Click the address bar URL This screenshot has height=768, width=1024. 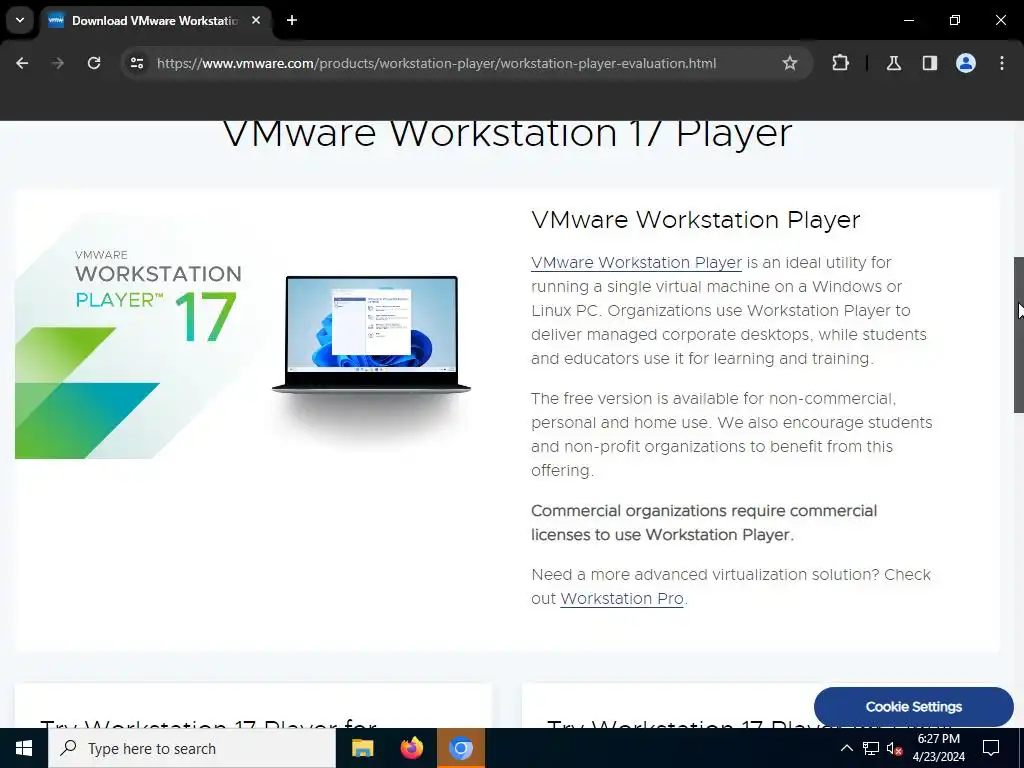(x=436, y=63)
